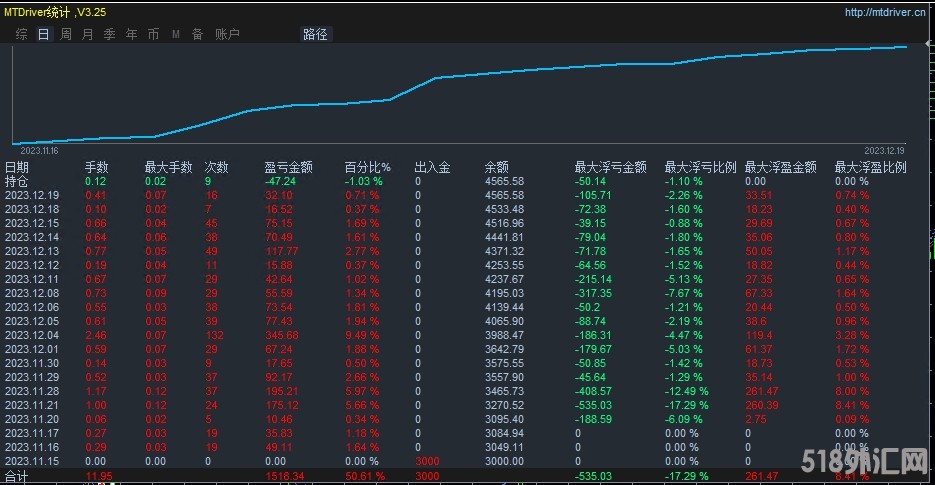The width and height of the screenshot is (935, 485).
Task: Open the 季 quarterly tab
Action: click(x=110, y=34)
